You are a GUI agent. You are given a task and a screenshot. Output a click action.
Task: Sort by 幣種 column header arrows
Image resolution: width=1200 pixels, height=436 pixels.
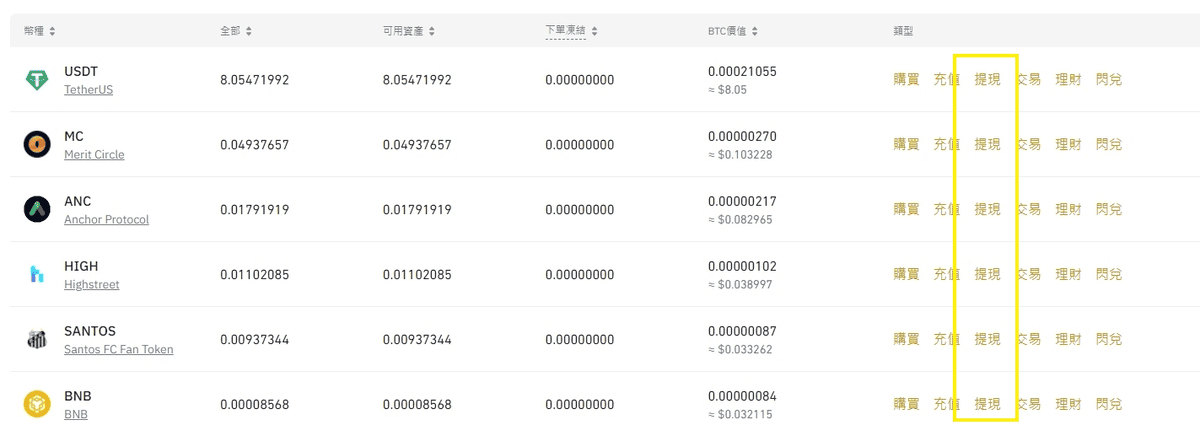(52, 31)
